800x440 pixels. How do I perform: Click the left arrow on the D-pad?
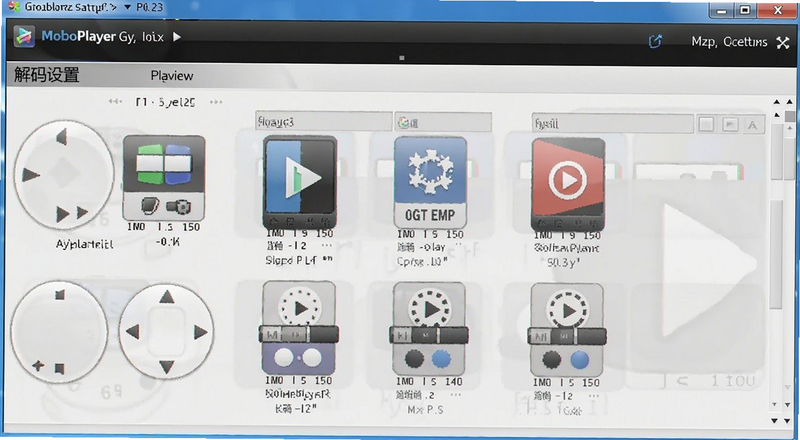[132, 332]
